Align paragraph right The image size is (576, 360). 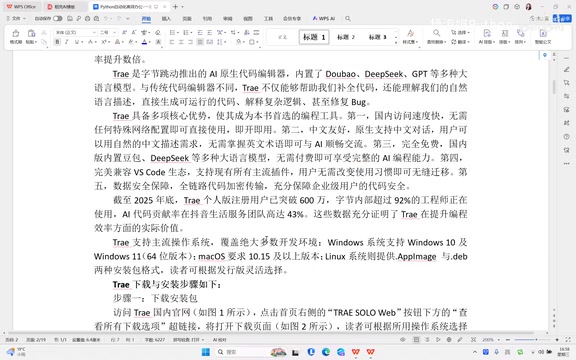(x=190, y=42)
